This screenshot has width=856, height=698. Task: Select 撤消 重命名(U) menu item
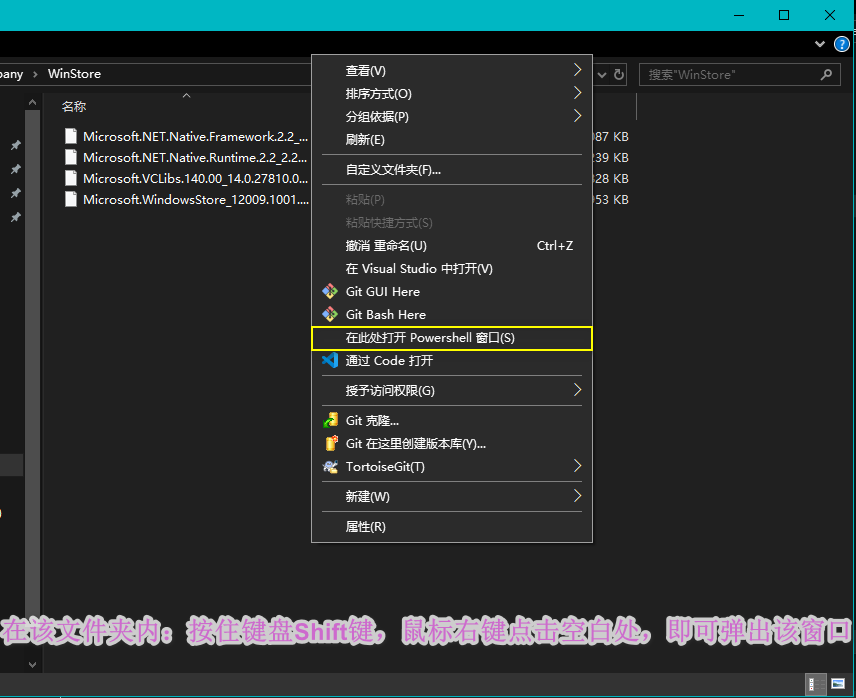[452, 246]
